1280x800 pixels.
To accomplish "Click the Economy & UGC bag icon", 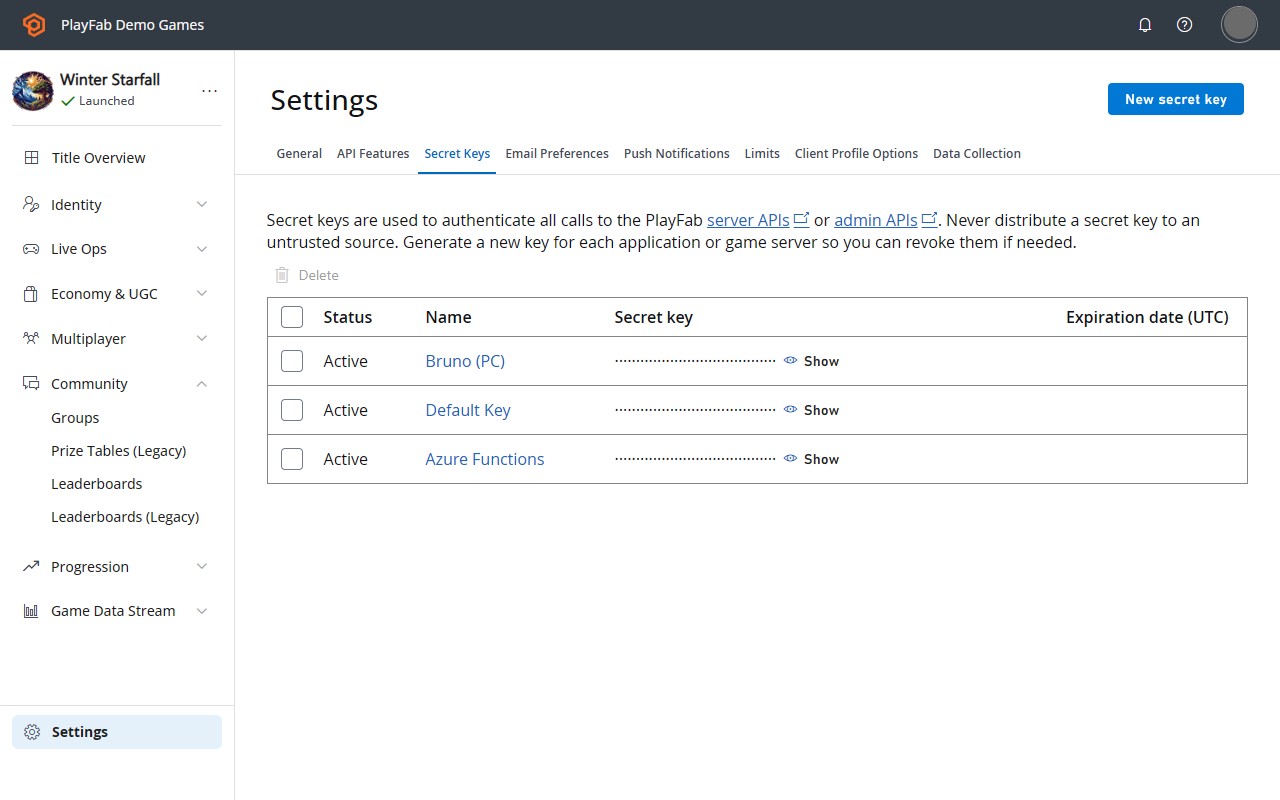I will pos(32,294).
